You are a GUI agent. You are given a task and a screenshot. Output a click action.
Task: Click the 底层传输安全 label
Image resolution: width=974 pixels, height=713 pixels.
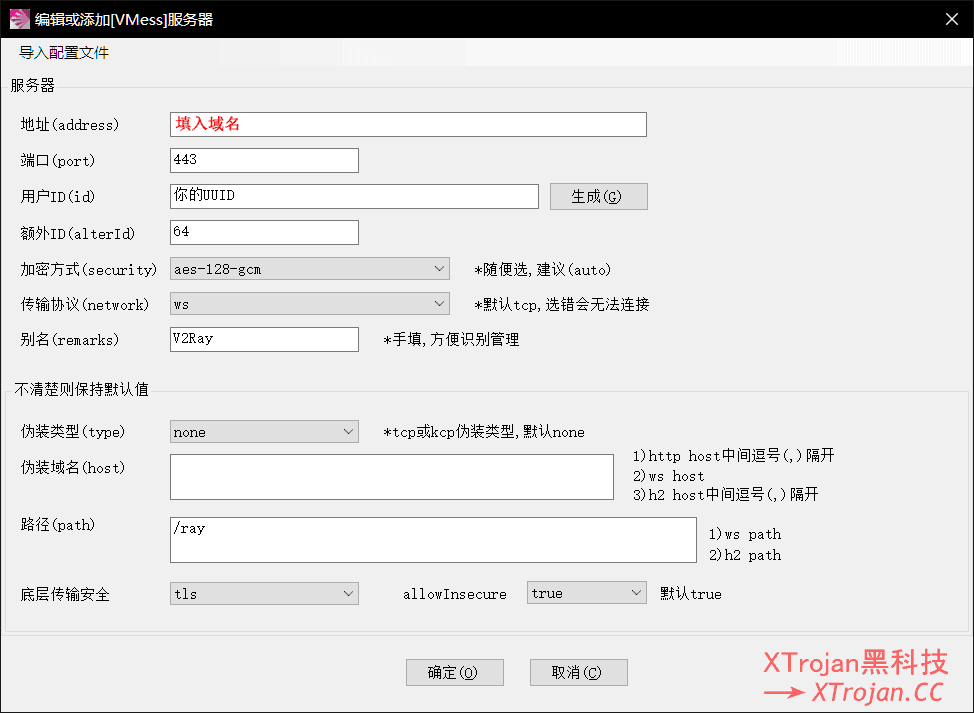[65, 594]
